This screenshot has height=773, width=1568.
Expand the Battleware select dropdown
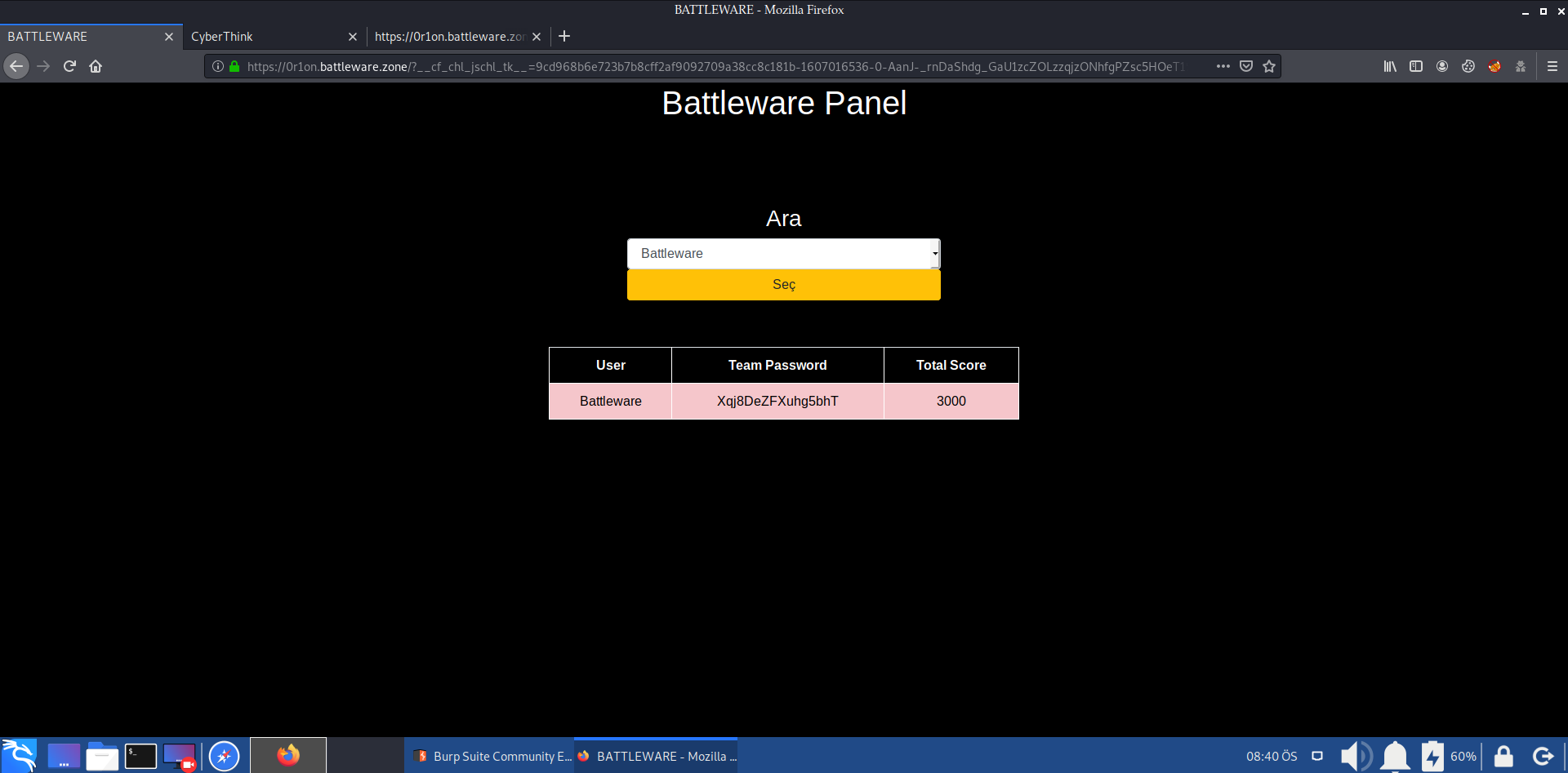click(x=783, y=254)
